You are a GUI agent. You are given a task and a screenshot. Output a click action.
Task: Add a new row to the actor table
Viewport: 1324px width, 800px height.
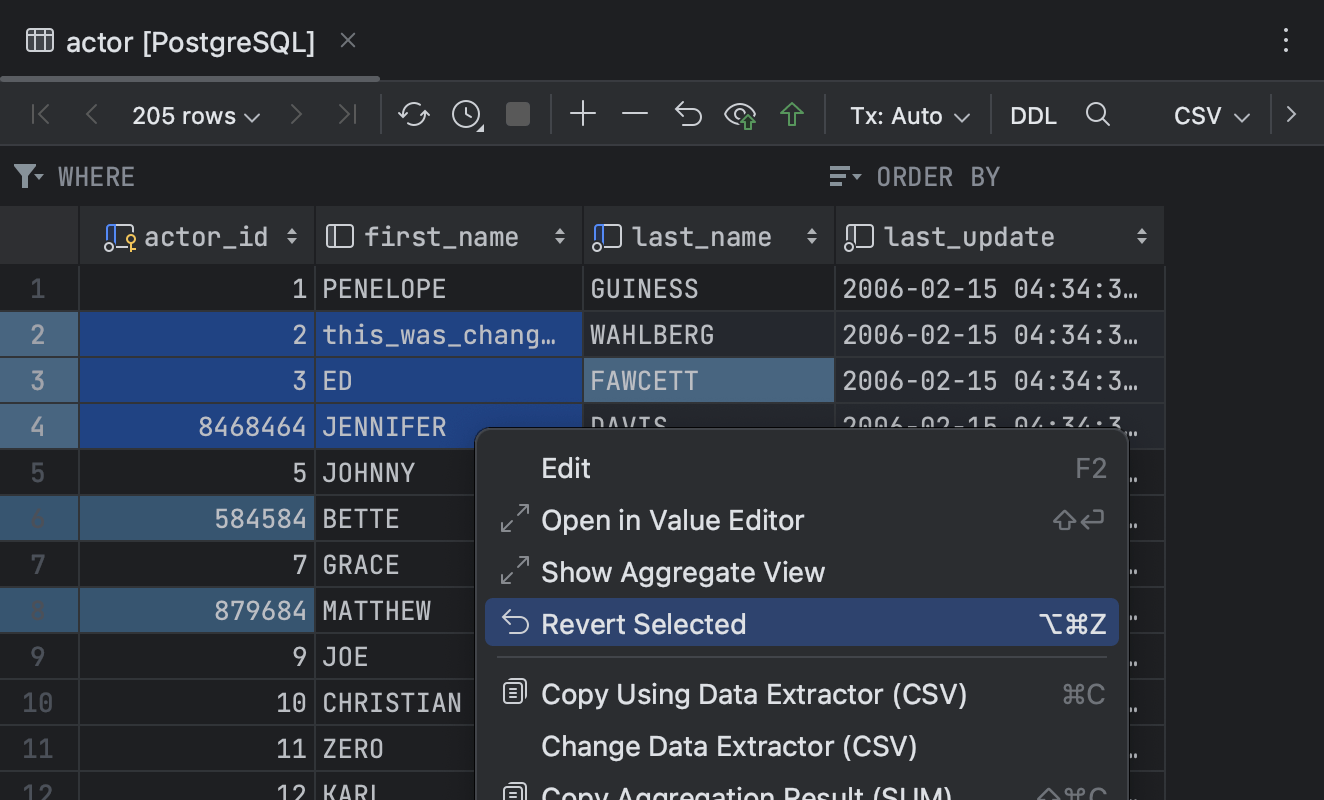click(583, 114)
